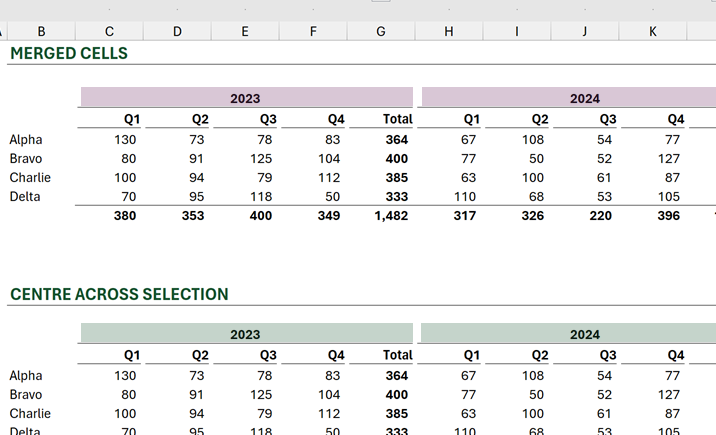Select column I header
The height and width of the screenshot is (435, 716).
pos(517,31)
